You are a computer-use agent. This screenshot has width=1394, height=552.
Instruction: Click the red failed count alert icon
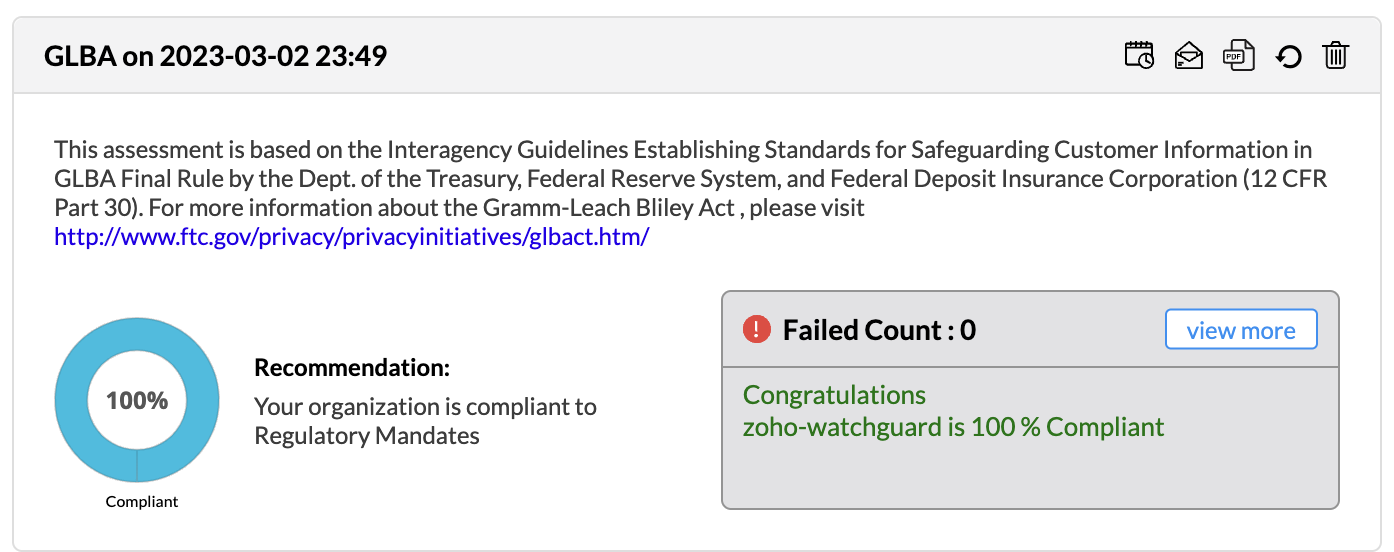coord(757,329)
